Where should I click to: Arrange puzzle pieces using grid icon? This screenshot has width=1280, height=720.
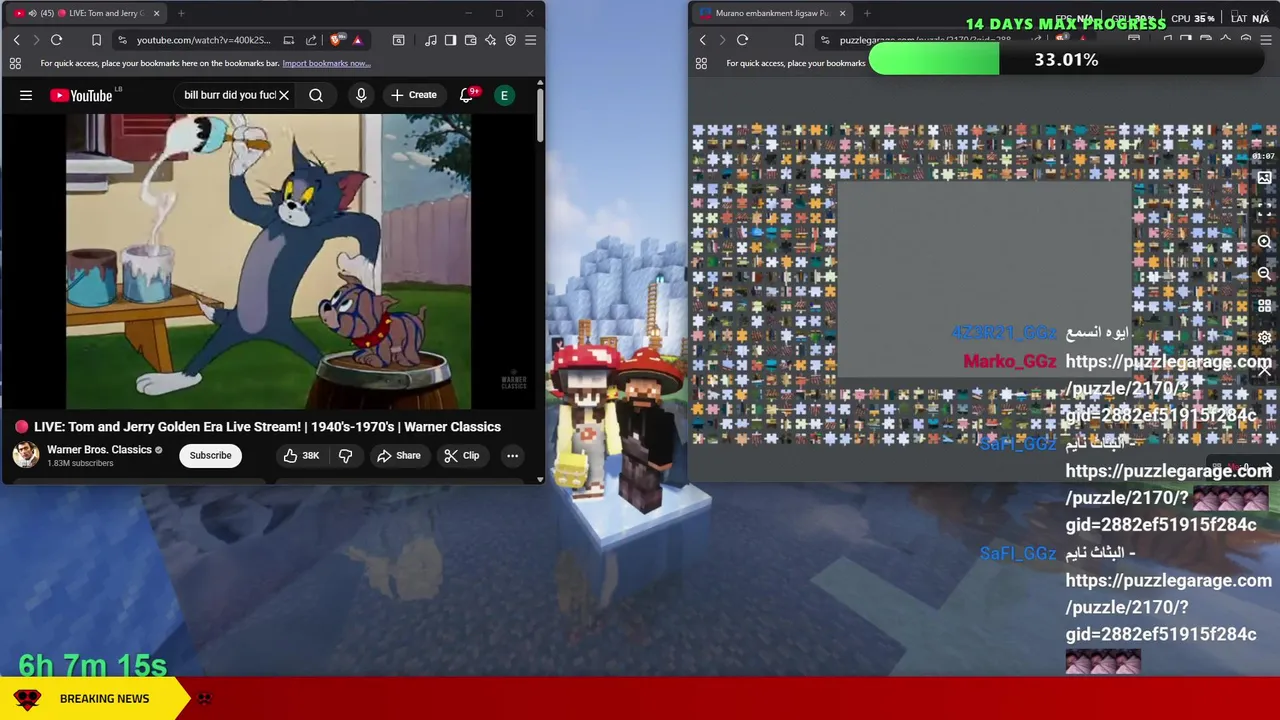point(1264,305)
